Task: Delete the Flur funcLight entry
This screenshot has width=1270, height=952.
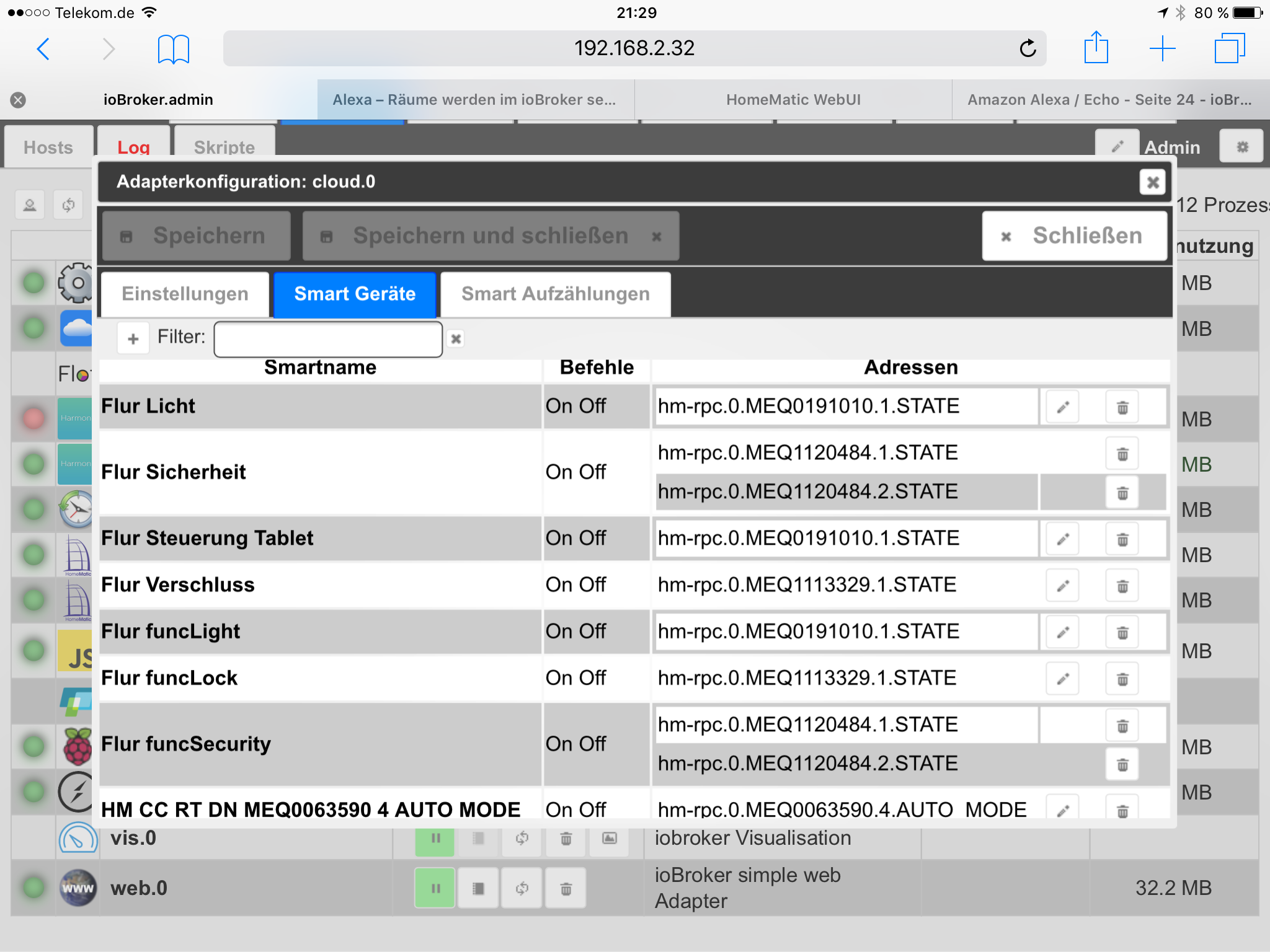Action: pyautogui.click(x=1122, y=632)
